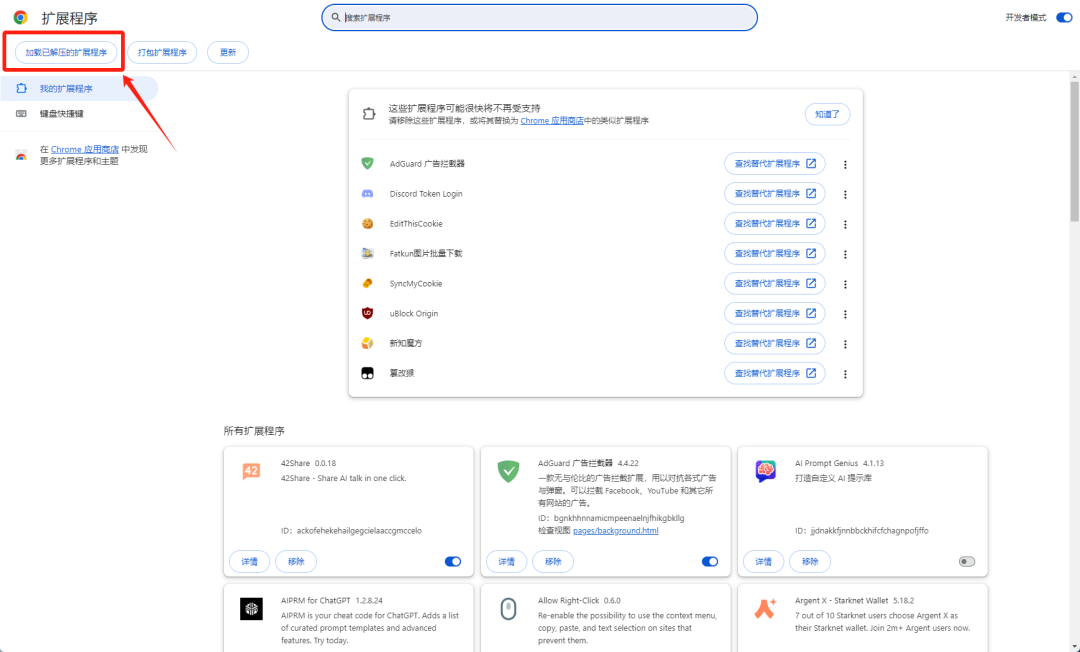This screenshot has height=652, width=1080.
Task: Click the AI Prompt Genius brain icon
Action: 765,472
